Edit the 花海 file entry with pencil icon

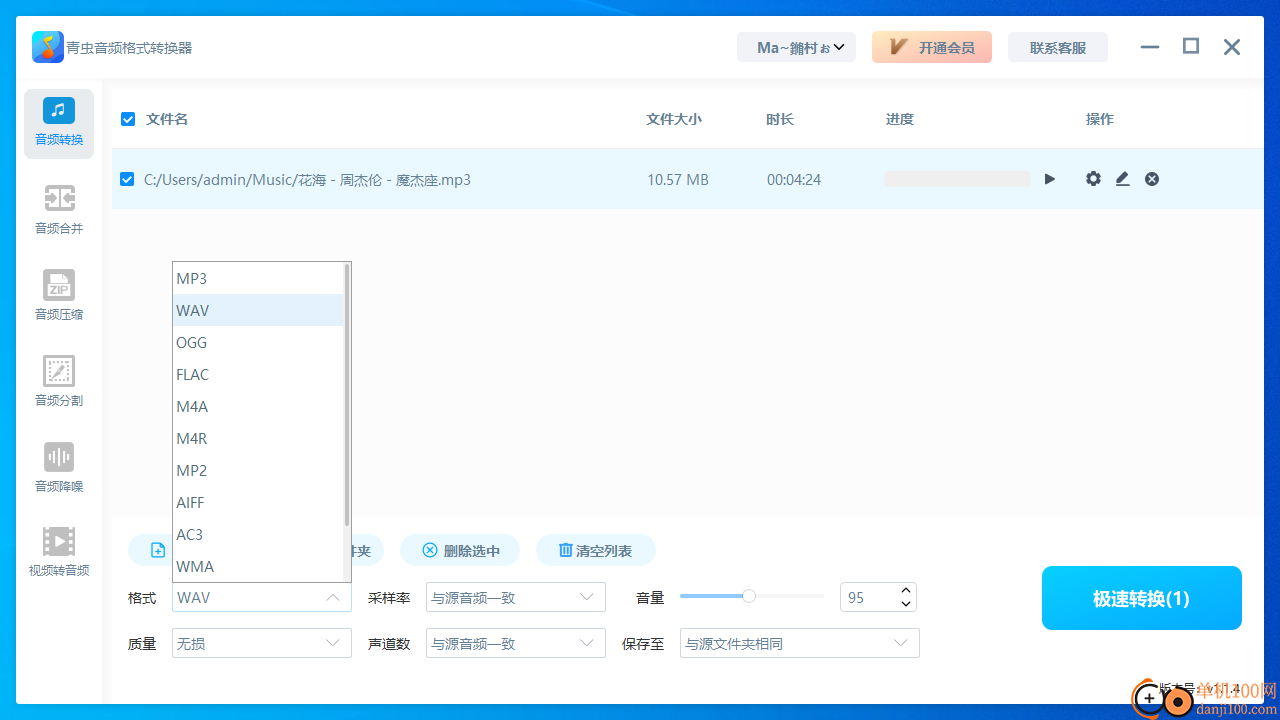click(1122, 179)
